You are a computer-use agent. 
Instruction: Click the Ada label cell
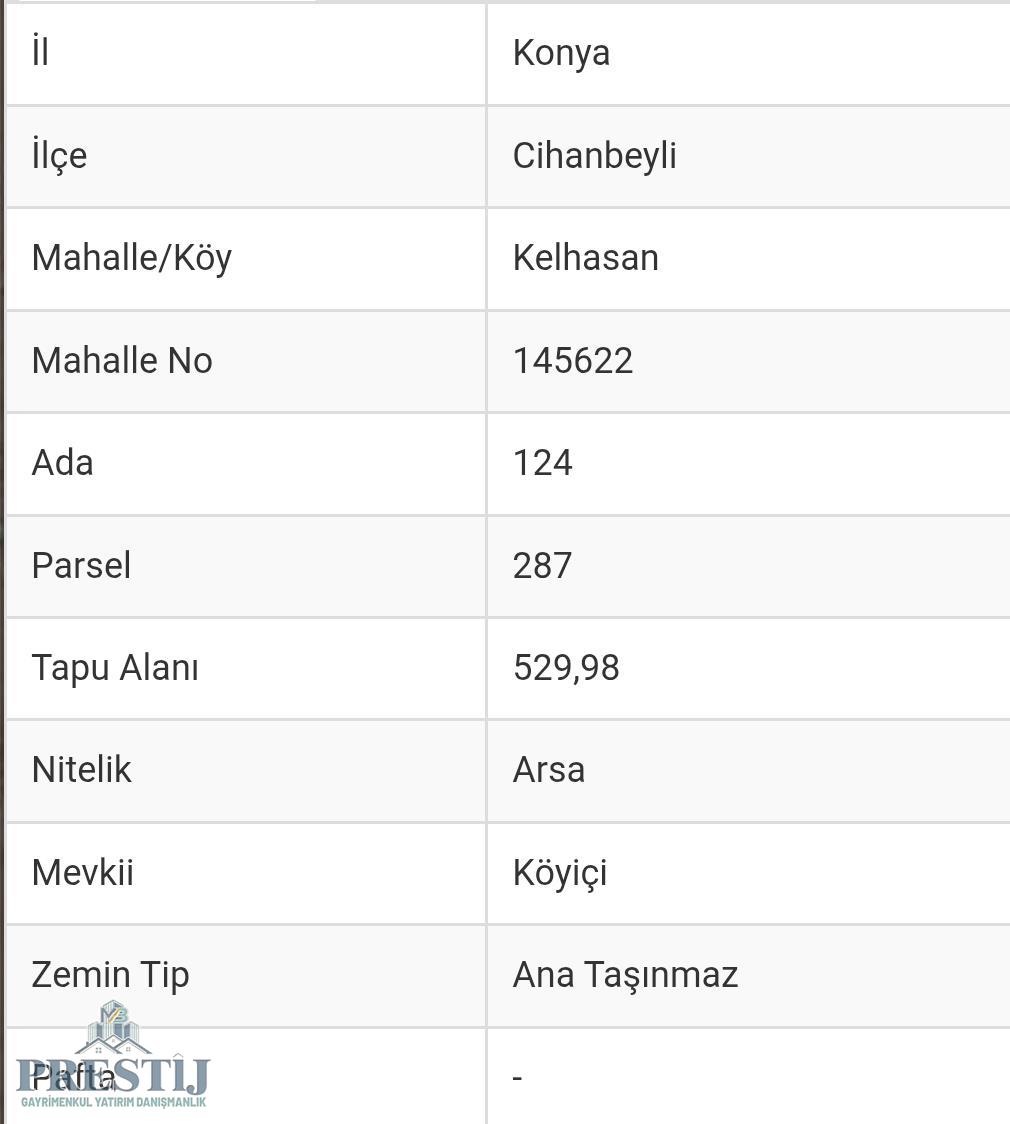click(245, 464)
